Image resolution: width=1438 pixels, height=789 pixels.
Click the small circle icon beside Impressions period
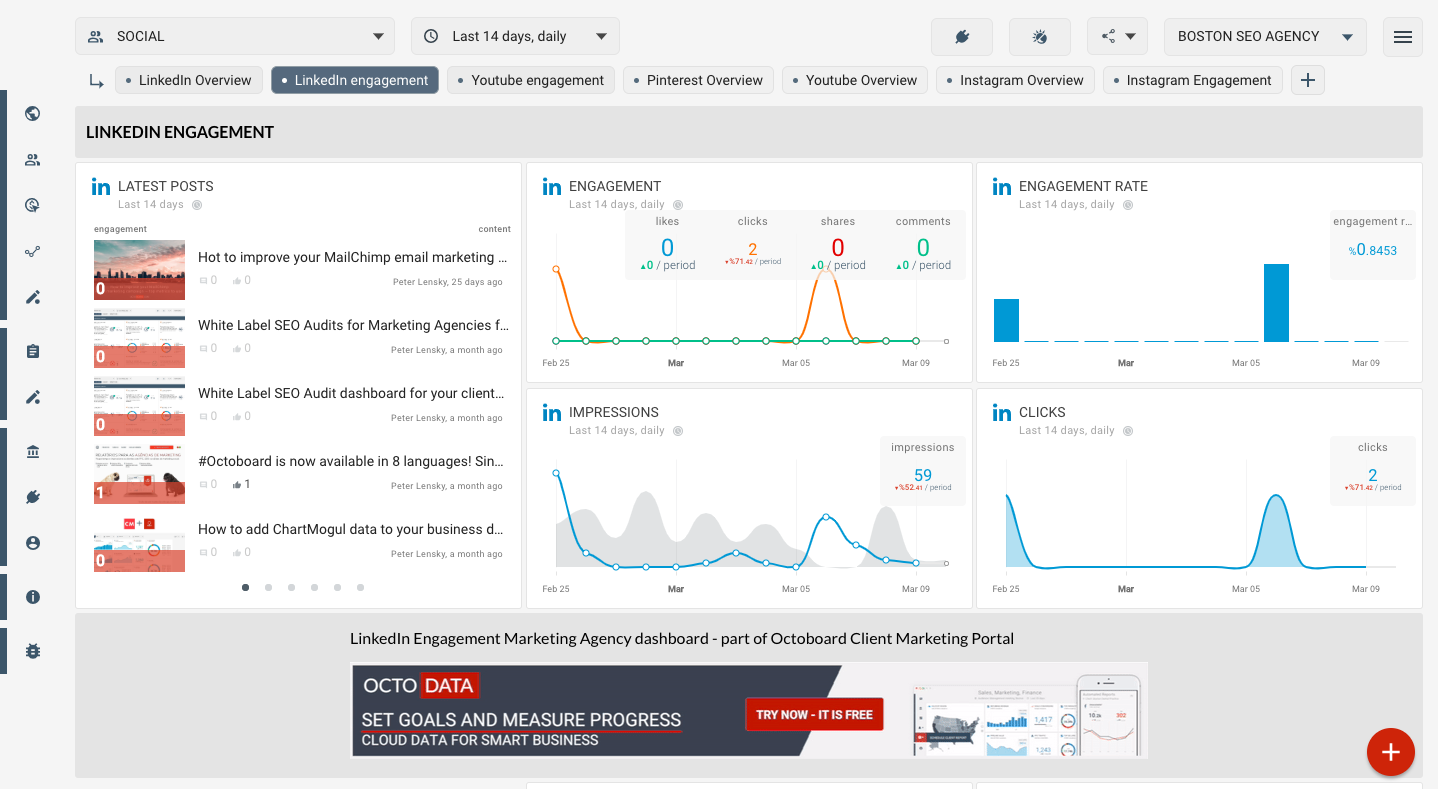tap(678, 431)
